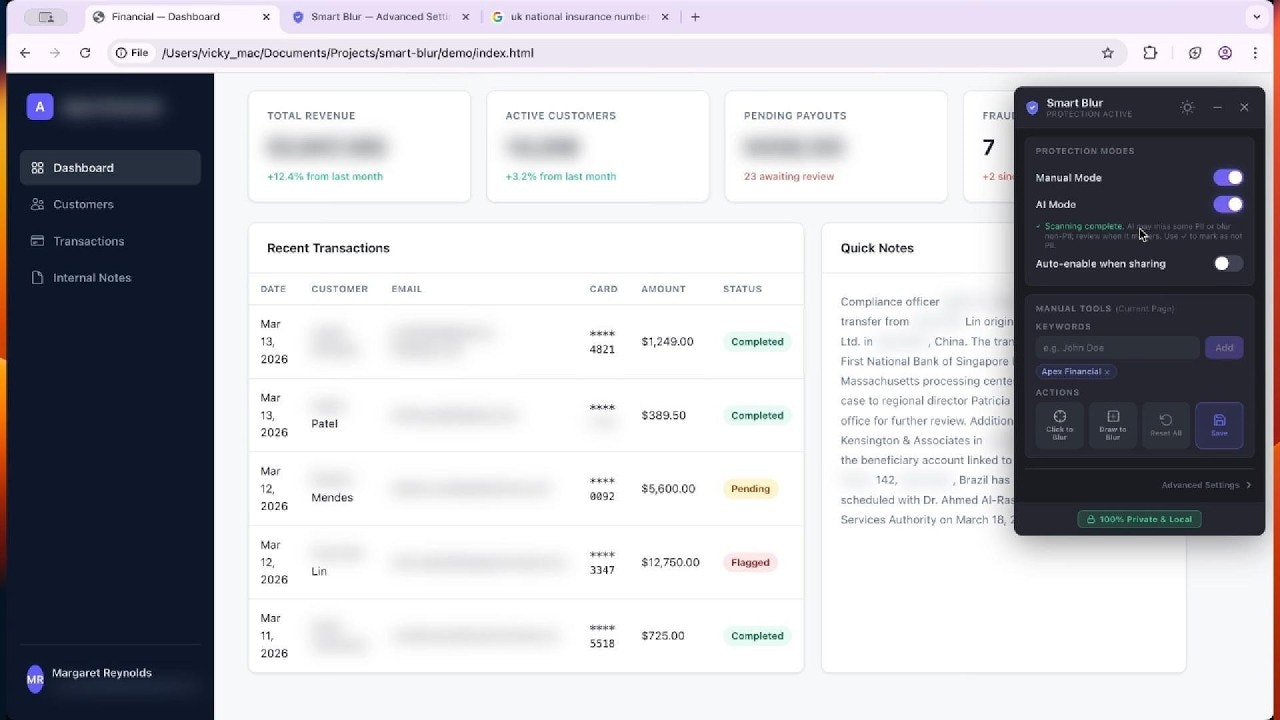Screen dimensions: 1280x720
Task: Click the Save action in Smart Blur
Action: coord(1218,425)
